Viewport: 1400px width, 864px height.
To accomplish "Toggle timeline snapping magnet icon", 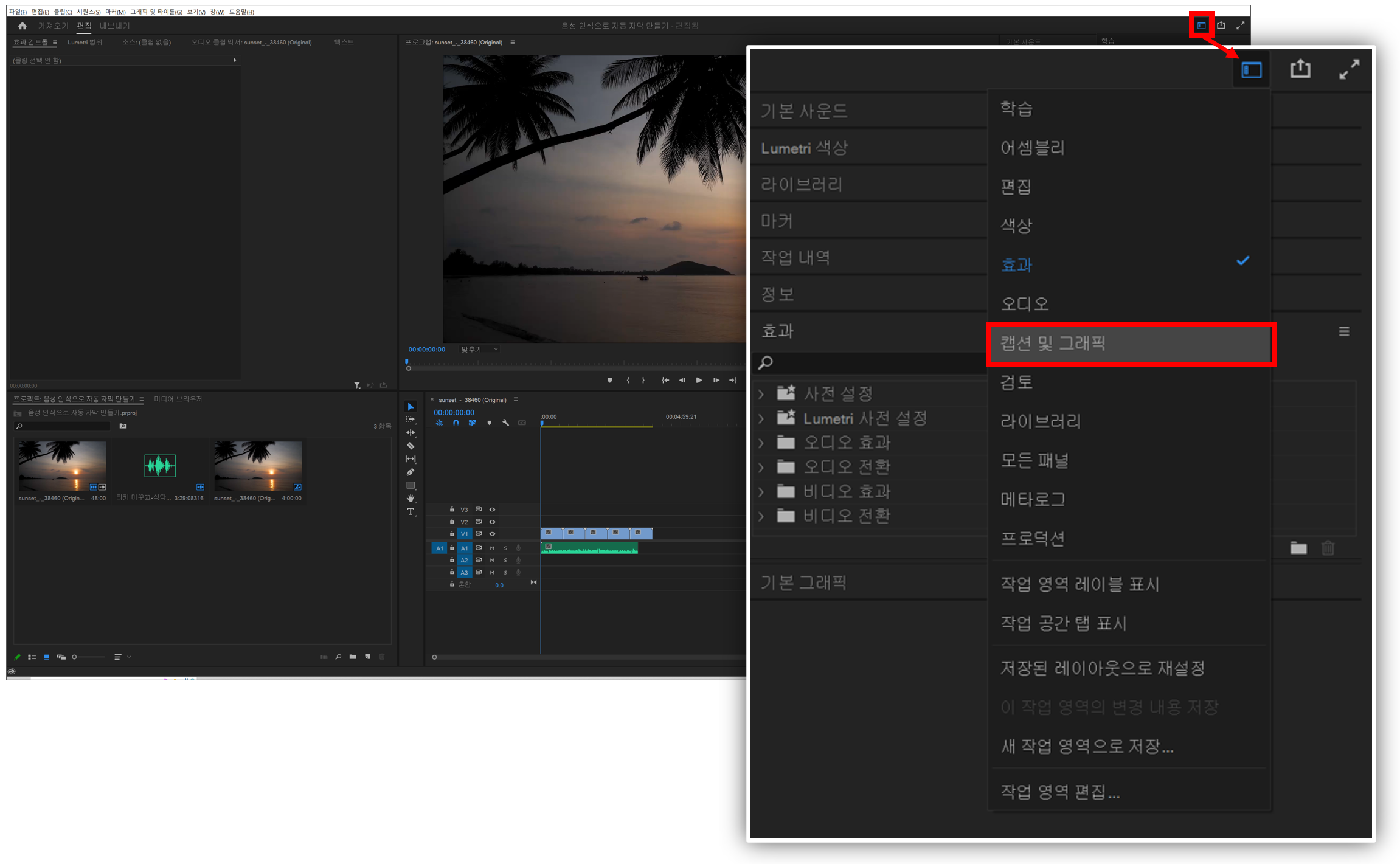I will (456, 423).
